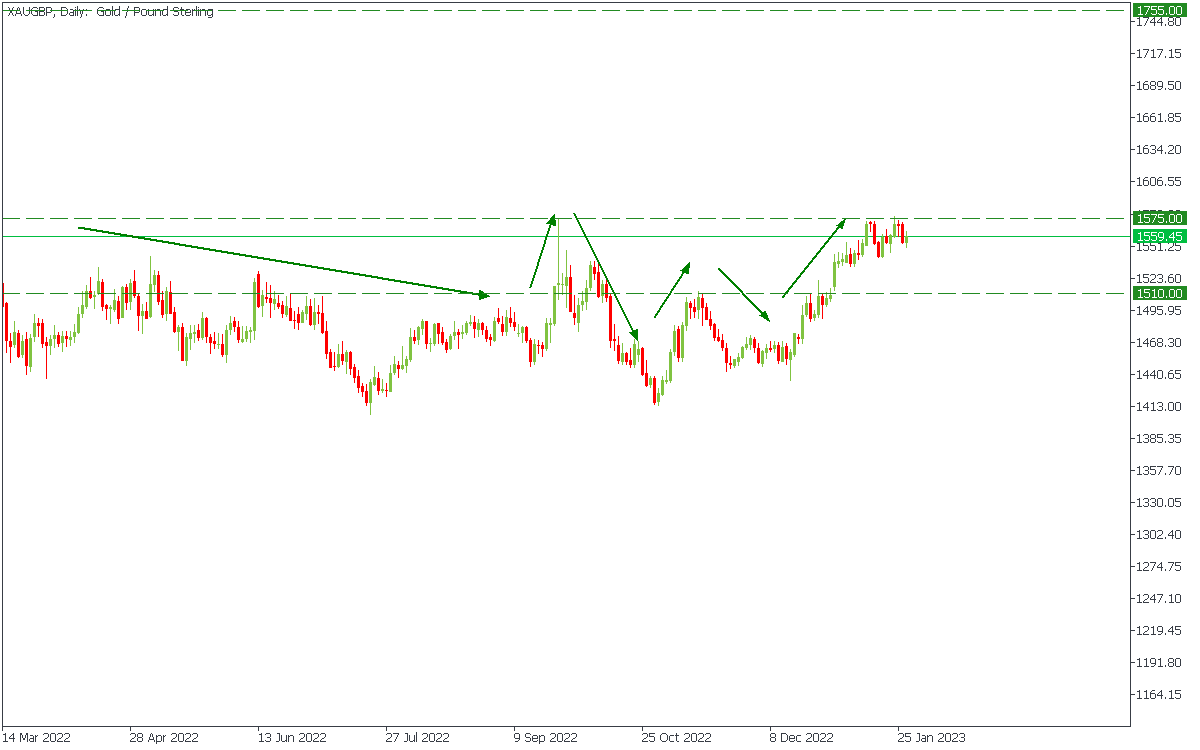
Task: Click the 25 Jan 2023 date label
Action: [933, 738]
